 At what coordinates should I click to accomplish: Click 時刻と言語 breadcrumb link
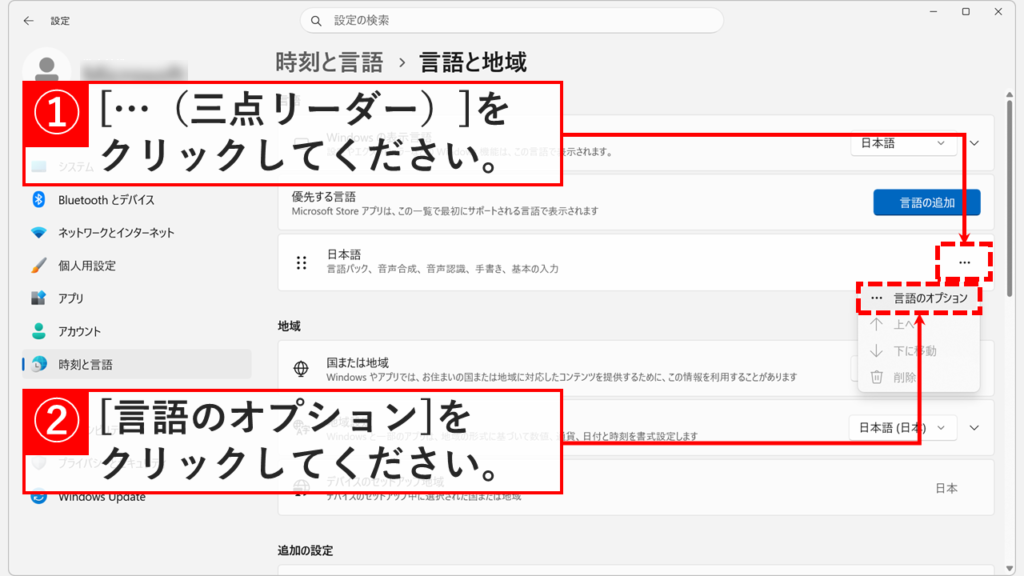coord(329,63)
